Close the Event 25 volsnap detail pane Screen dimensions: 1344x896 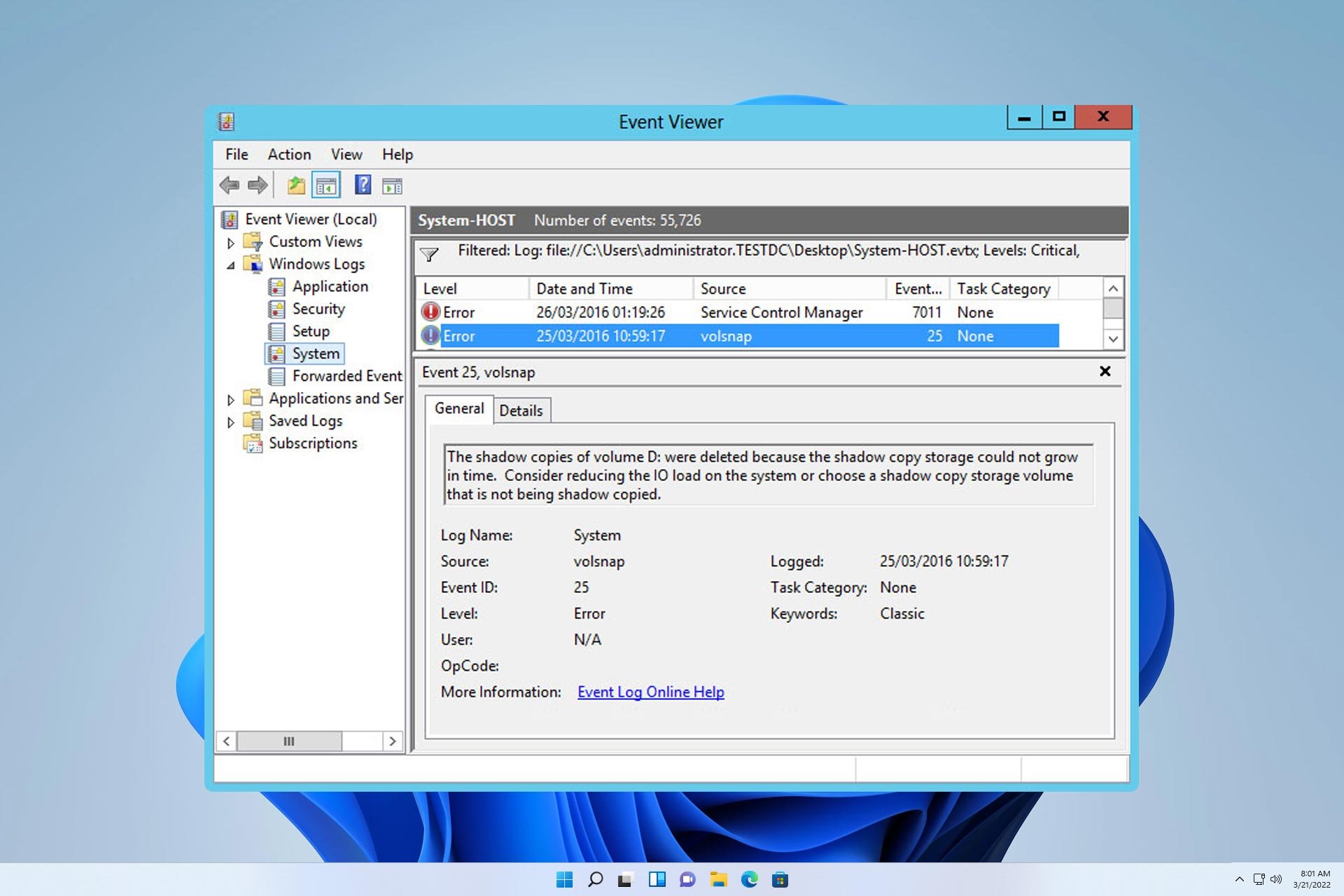pos(1105,371)
